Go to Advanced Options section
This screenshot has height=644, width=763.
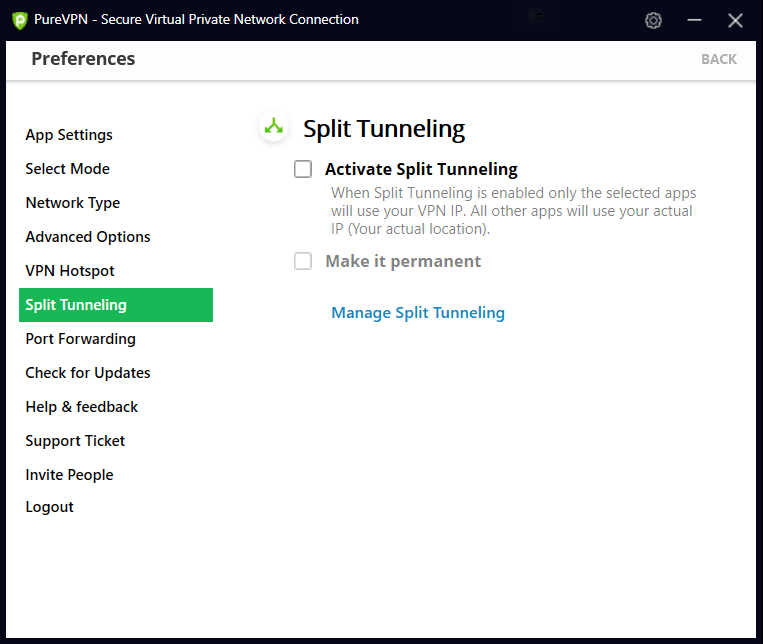88,237
